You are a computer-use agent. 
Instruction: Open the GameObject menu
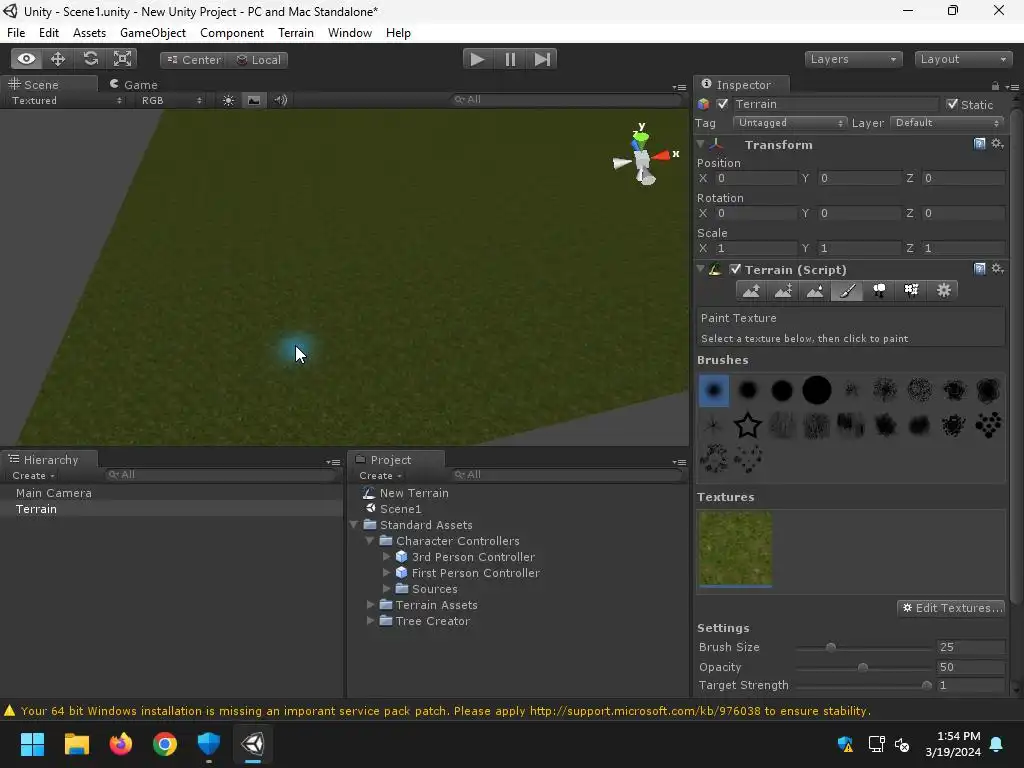click(153, 33)
